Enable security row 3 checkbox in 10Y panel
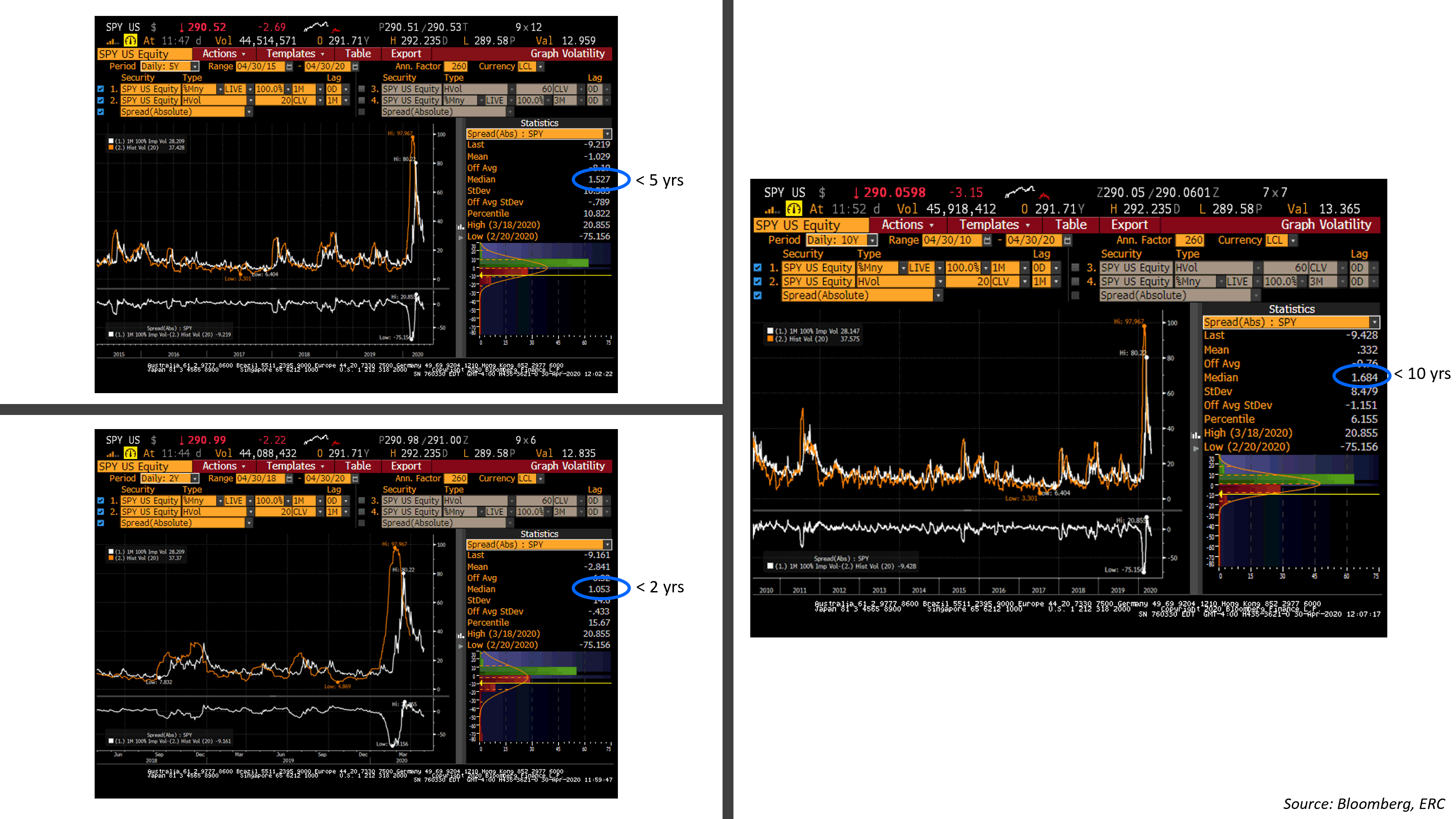1456x819 pixels. pyautogui.click(x=1075, y=268)
